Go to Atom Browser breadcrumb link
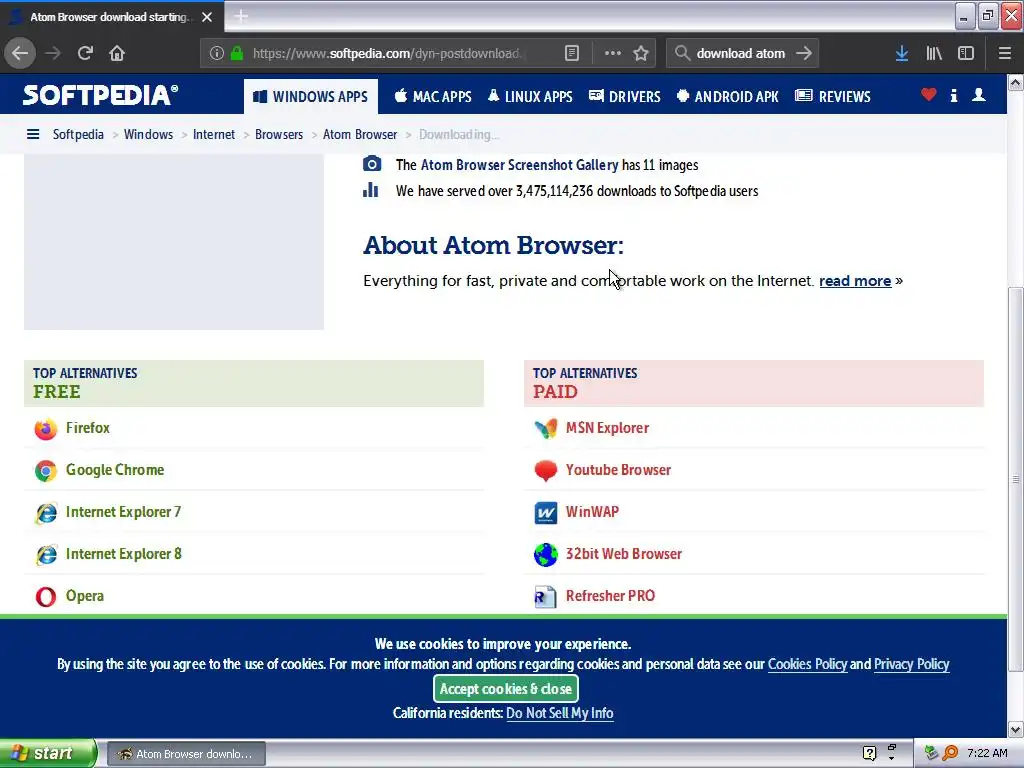The image size is (1024, 768). tap(360, 135)
